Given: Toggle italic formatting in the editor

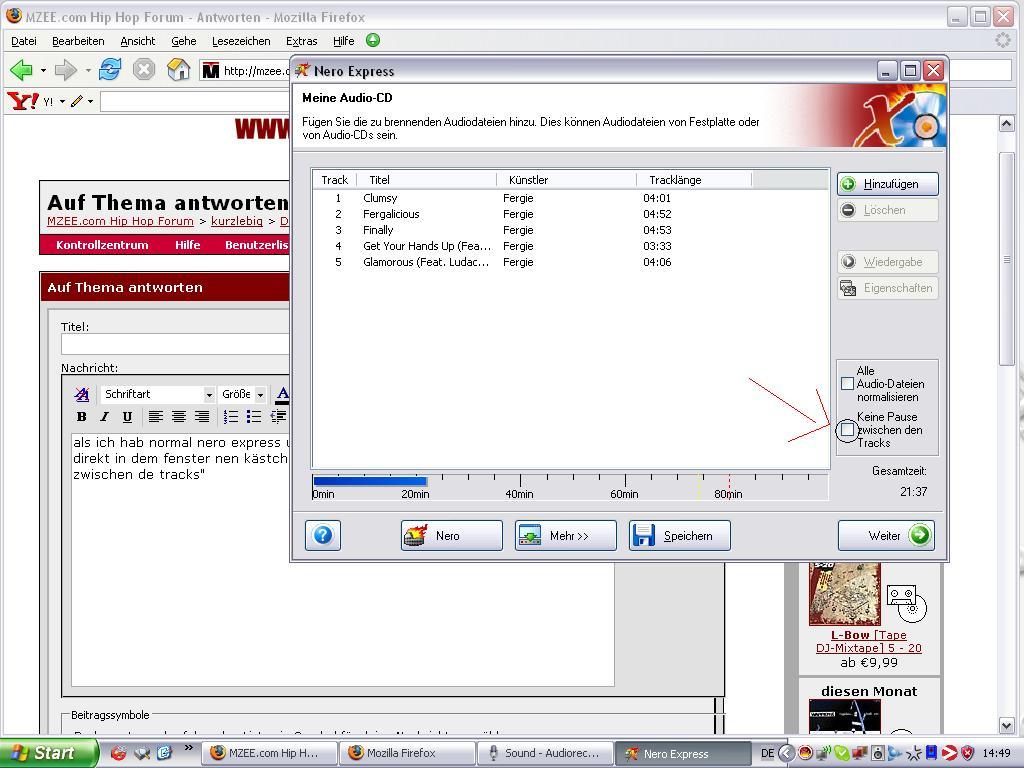Looking at the screenshot, I should click(x=104, y=417).
